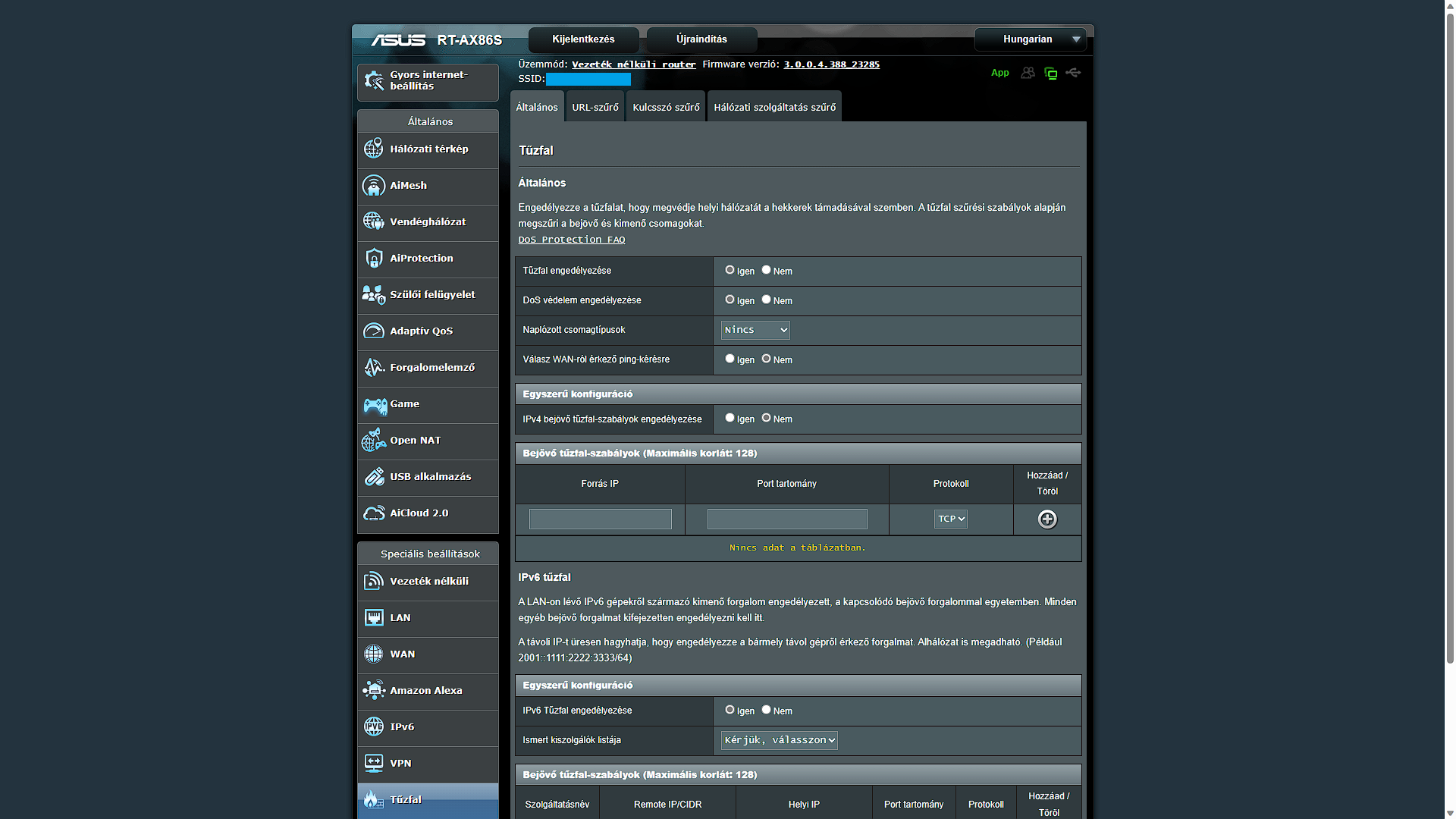Click the ASUS logo
The image size is (1456, 819).
pos(398,39)
